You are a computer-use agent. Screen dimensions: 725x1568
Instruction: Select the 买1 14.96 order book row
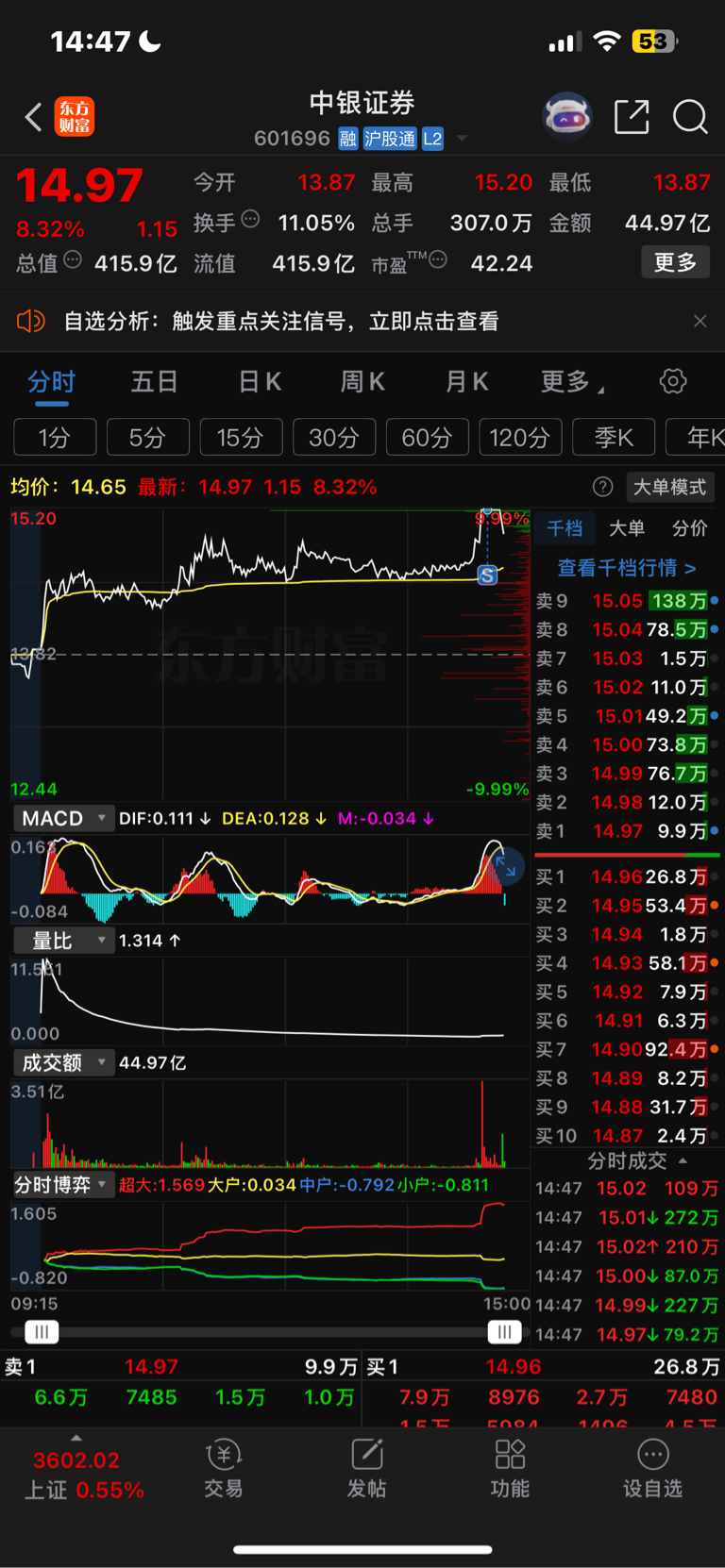(627, 876)
